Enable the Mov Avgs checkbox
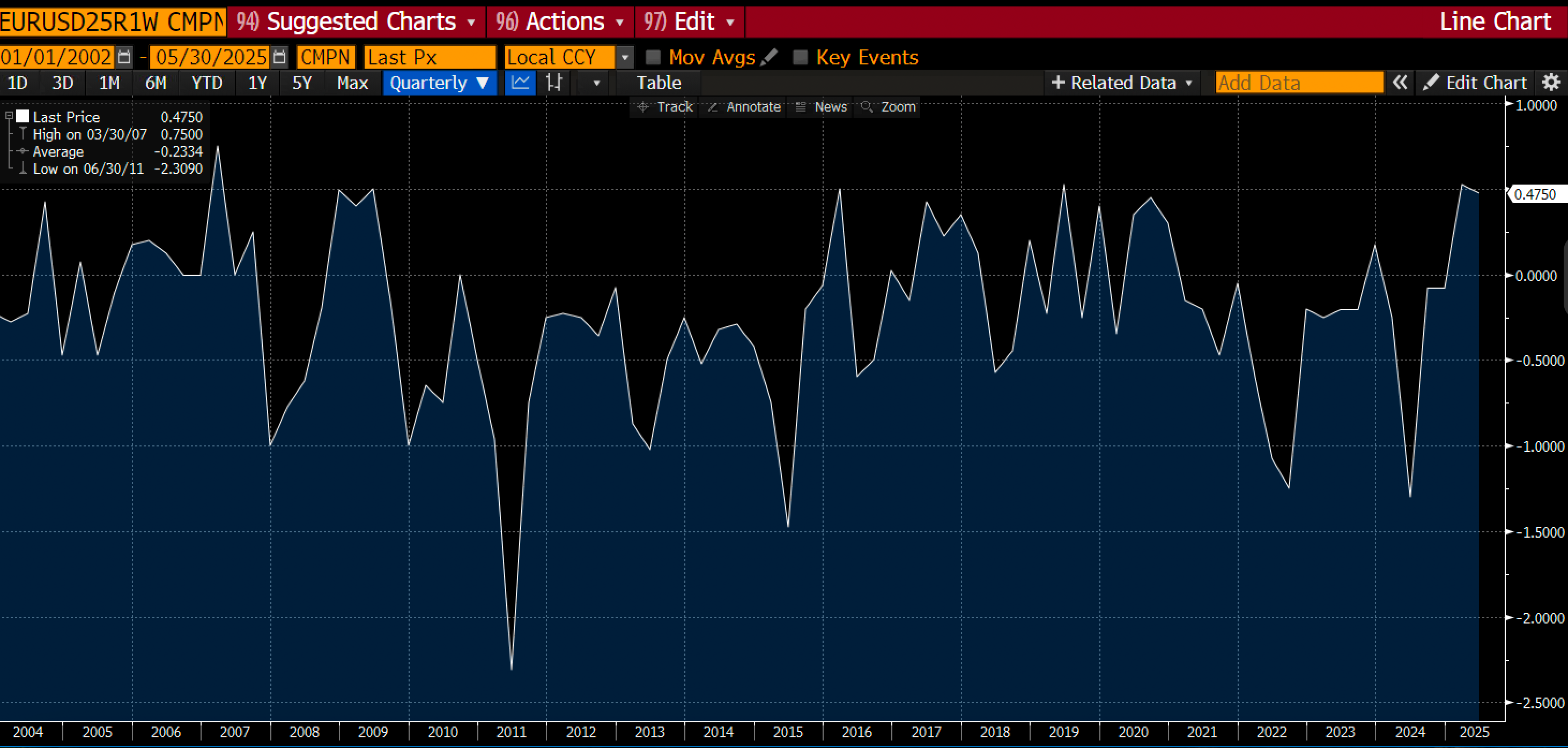The height and width of the screenshot is (748, 1568). tap(653, 57)
